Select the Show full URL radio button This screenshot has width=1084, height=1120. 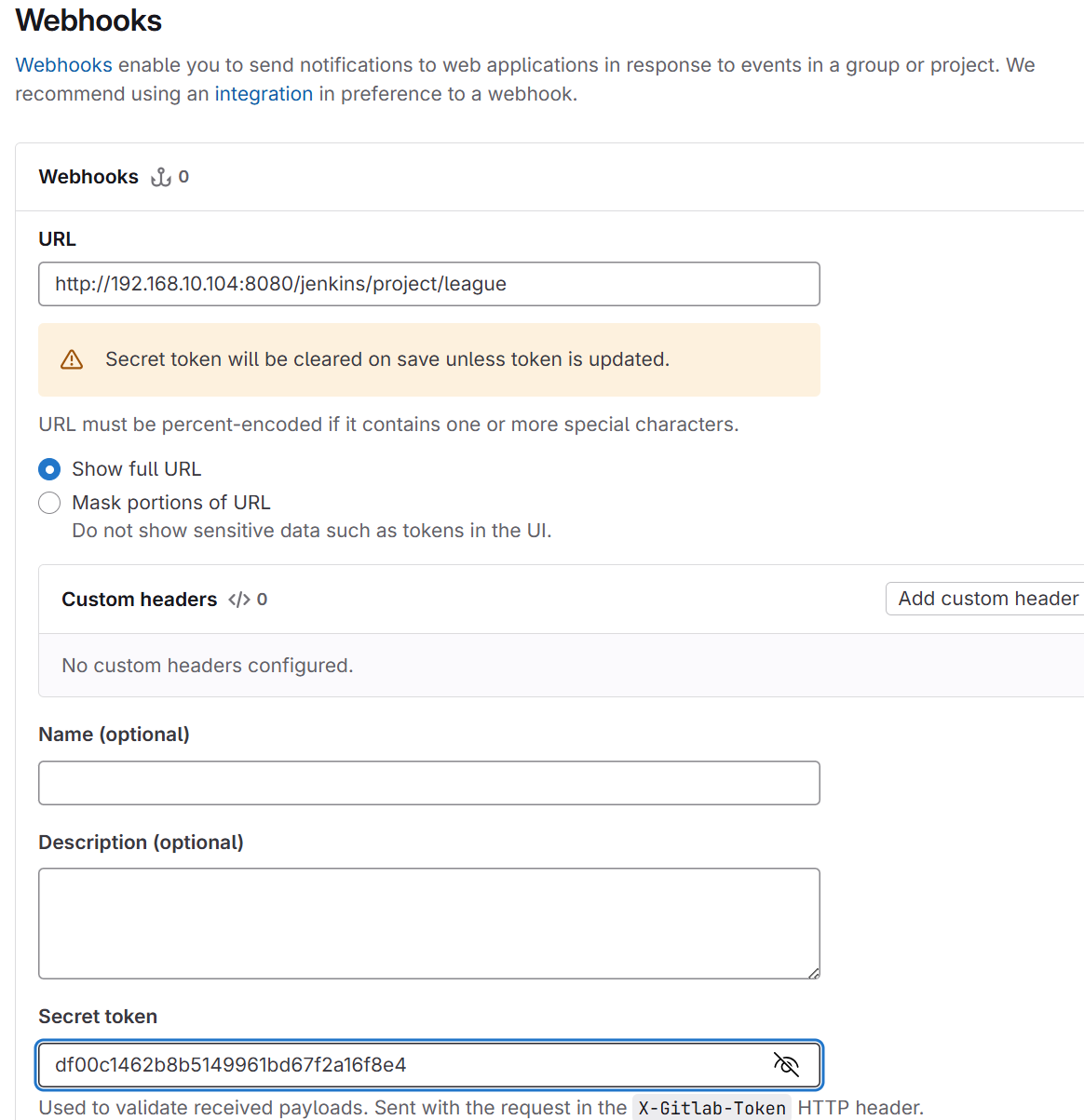coord(49,469)
